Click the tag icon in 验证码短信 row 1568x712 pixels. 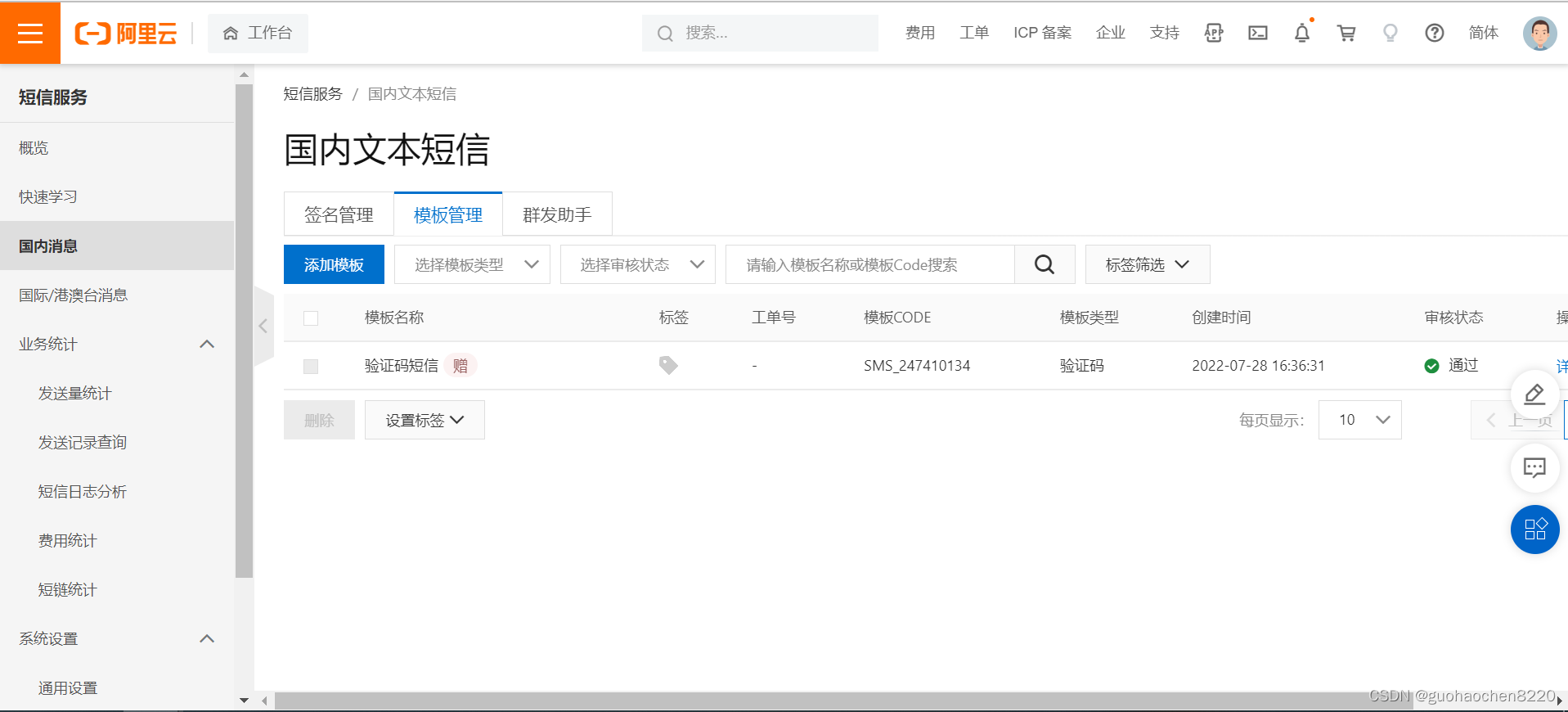click(668, 365)
